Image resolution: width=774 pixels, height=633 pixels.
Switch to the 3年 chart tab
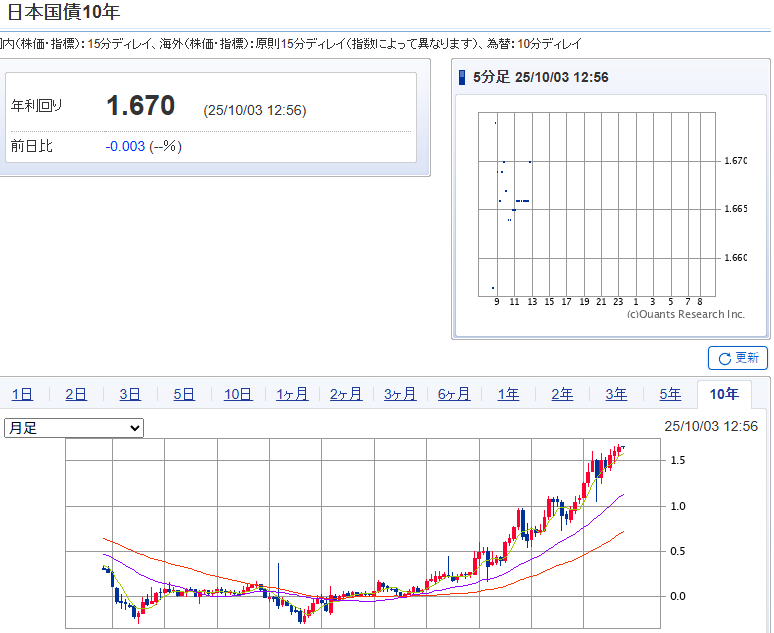616,394
